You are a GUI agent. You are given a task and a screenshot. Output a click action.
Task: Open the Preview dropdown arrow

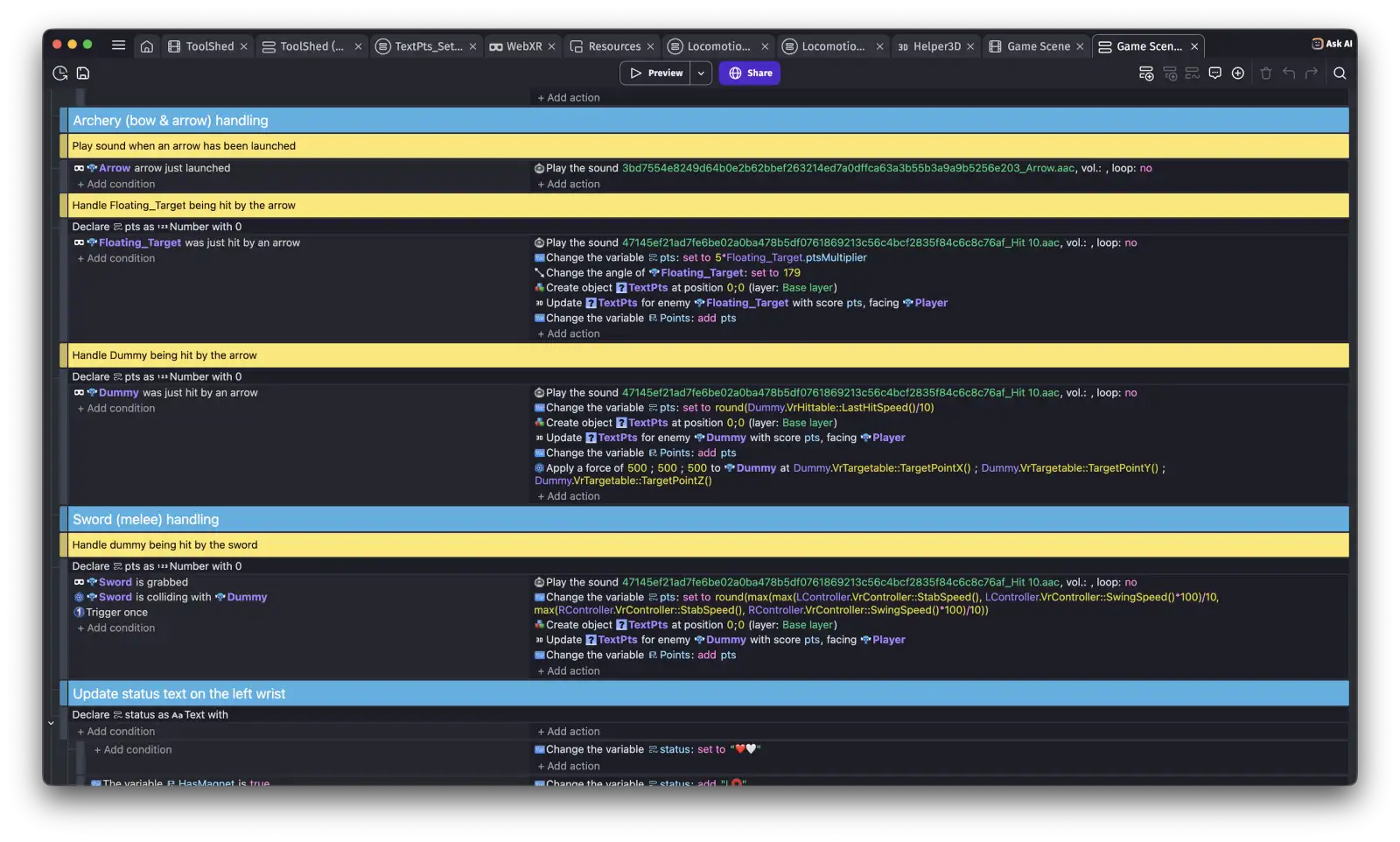pos(701,74)
